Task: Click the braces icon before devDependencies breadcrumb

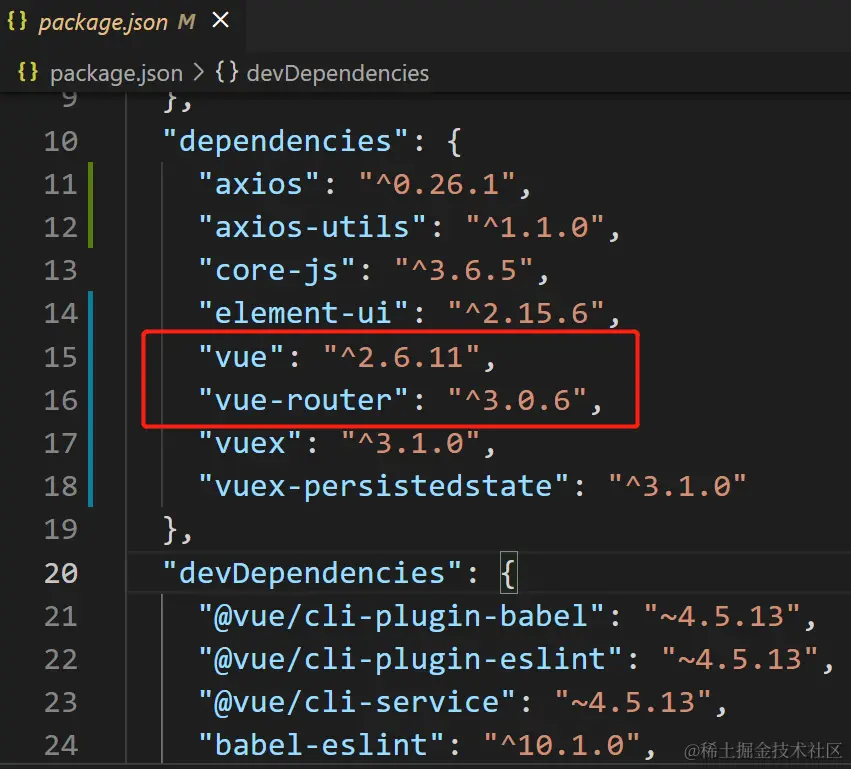Action: (226, 72)
